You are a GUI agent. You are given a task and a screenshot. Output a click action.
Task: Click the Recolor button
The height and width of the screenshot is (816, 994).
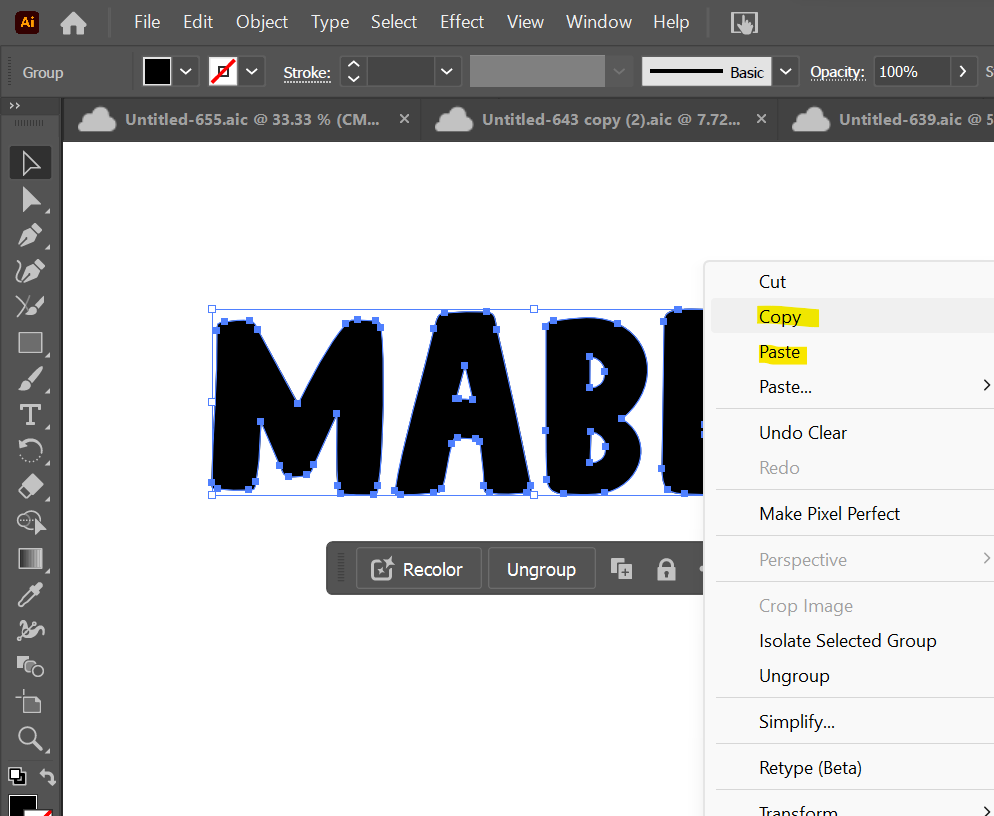click(418, 570)
